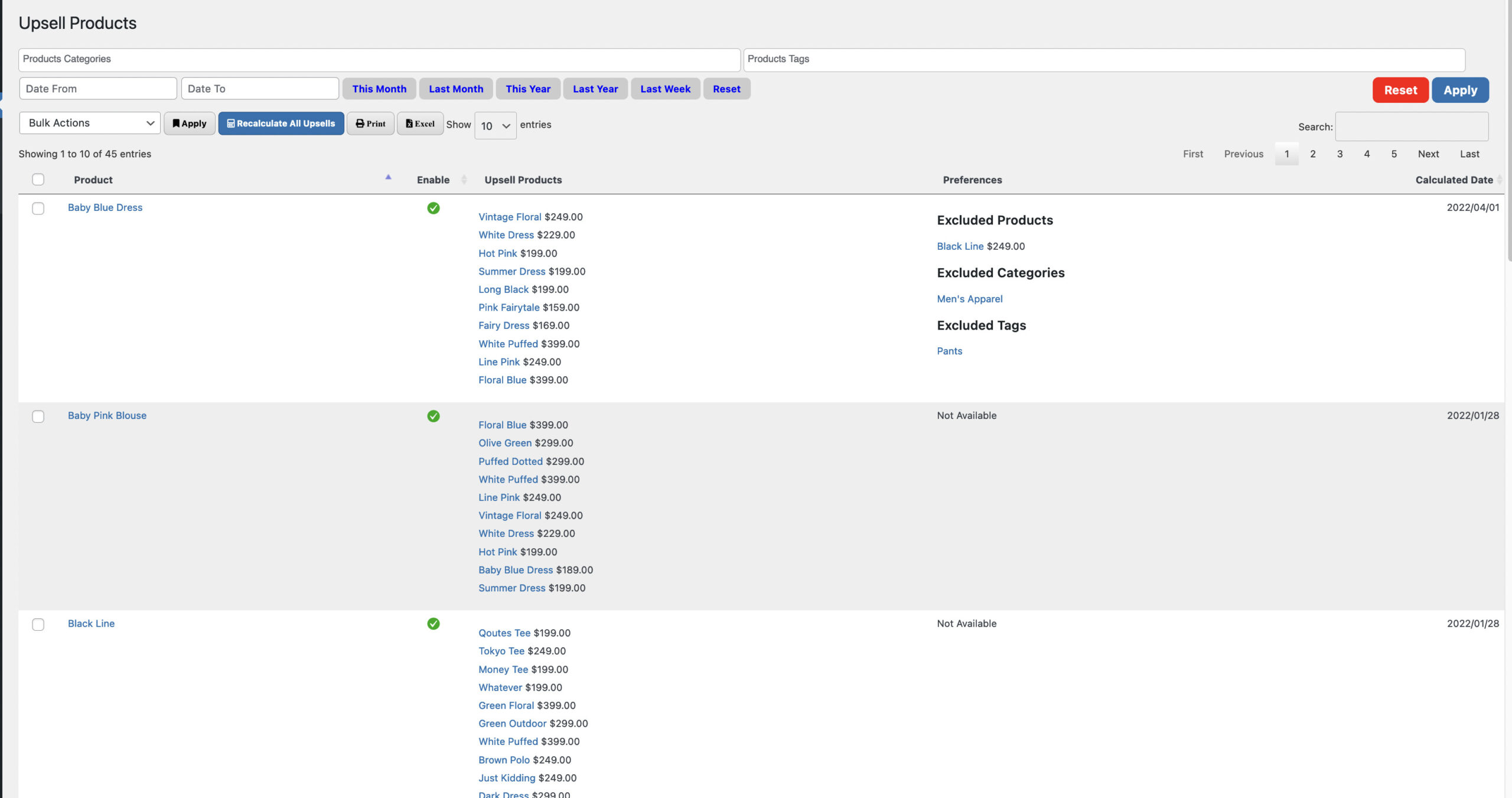Screen dimensions: 1512x798
Task: Open the Products Categories selector
Action: [379, 60]
